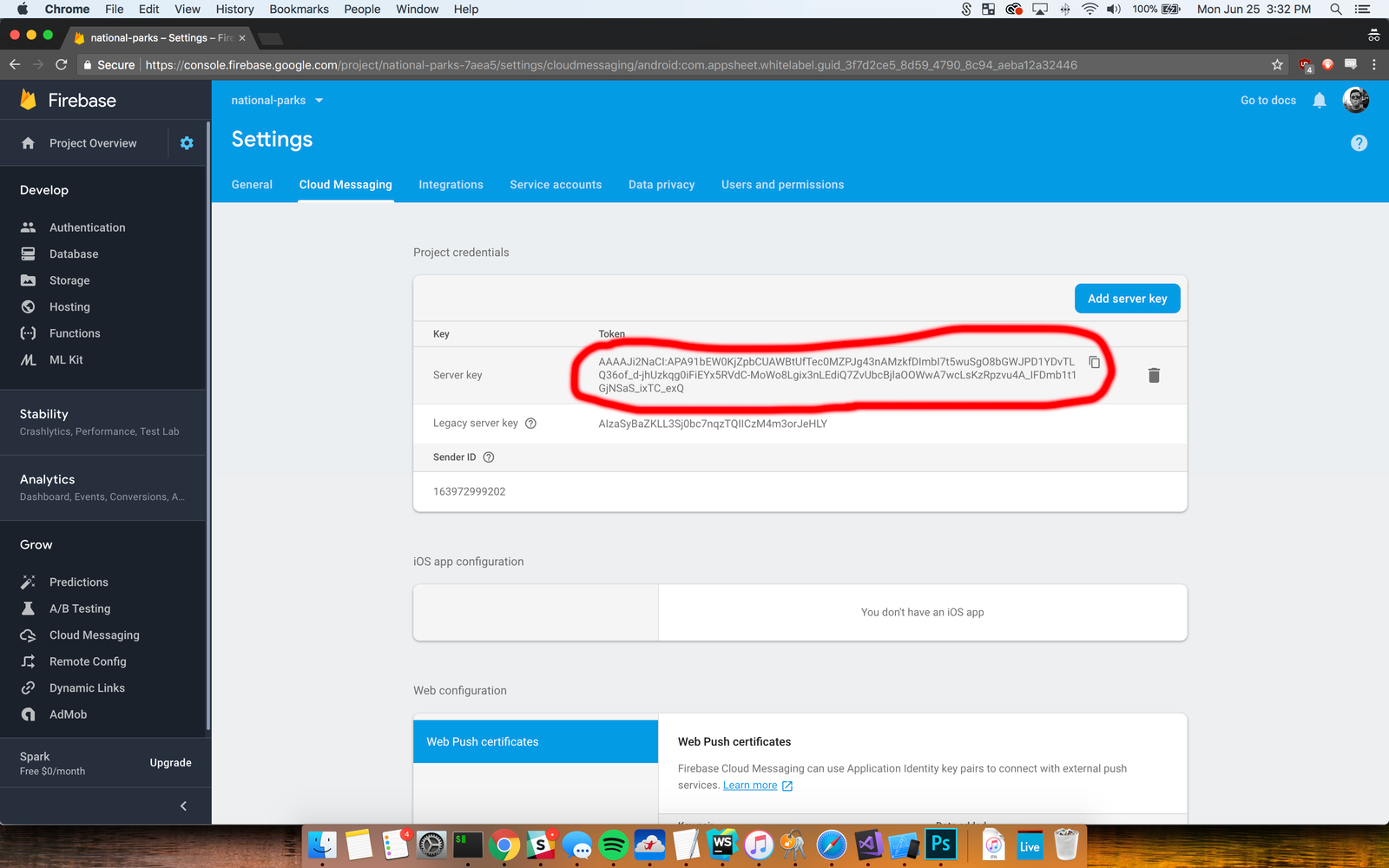Screen dimensions: 1389x868
Task: Open the History menu
Action: pyautogui.click(x=234, y=9)
